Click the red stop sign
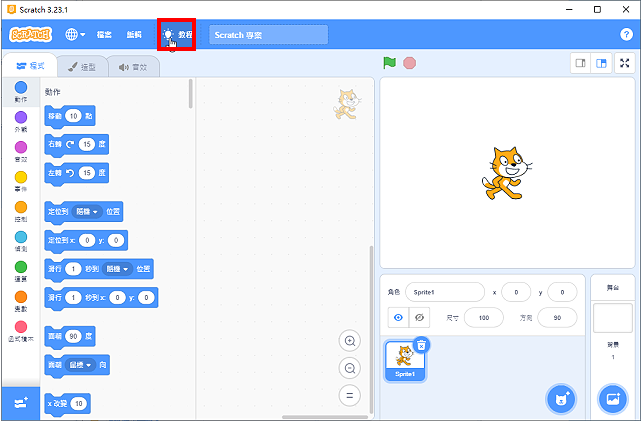The image size is (641, 423). 409,63
